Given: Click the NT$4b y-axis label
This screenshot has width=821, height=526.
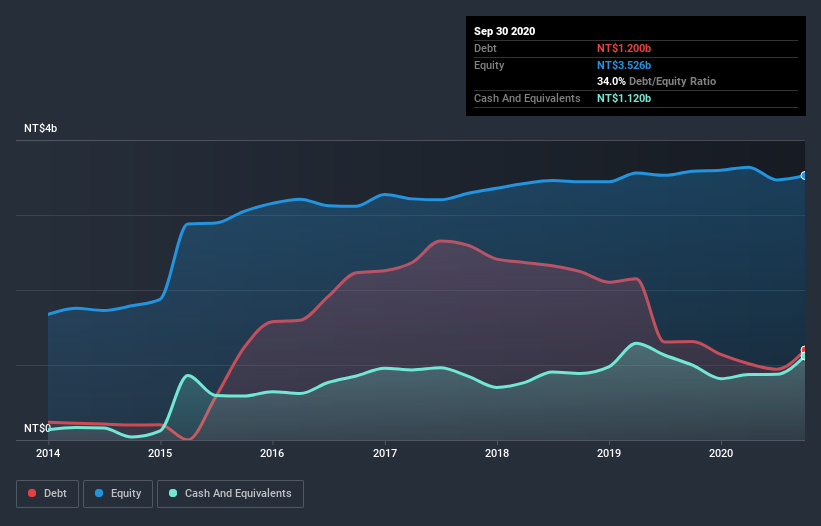Looking at the screenshot, I should pyautogui.click(x=40, y=128).
